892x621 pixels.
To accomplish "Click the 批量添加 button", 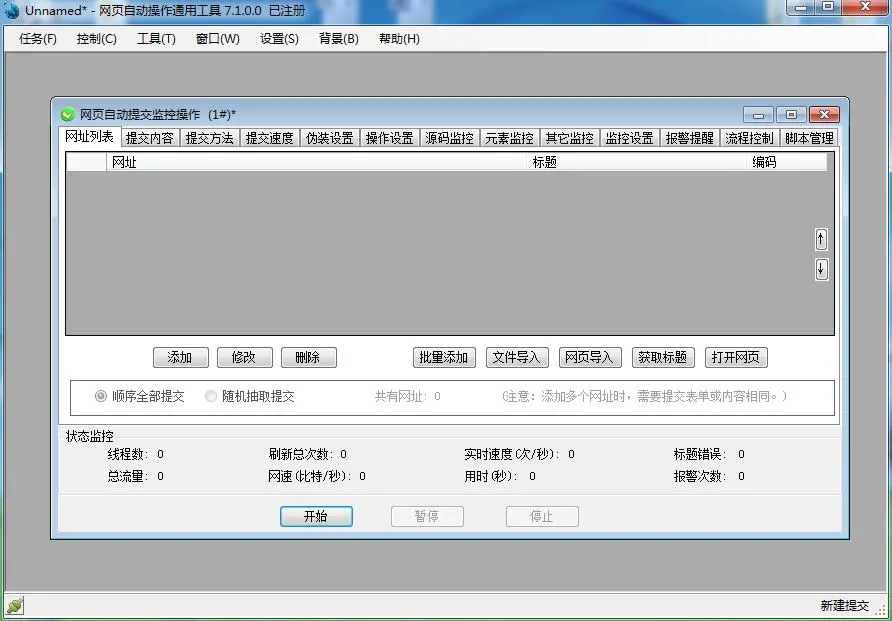I will 444,357.
